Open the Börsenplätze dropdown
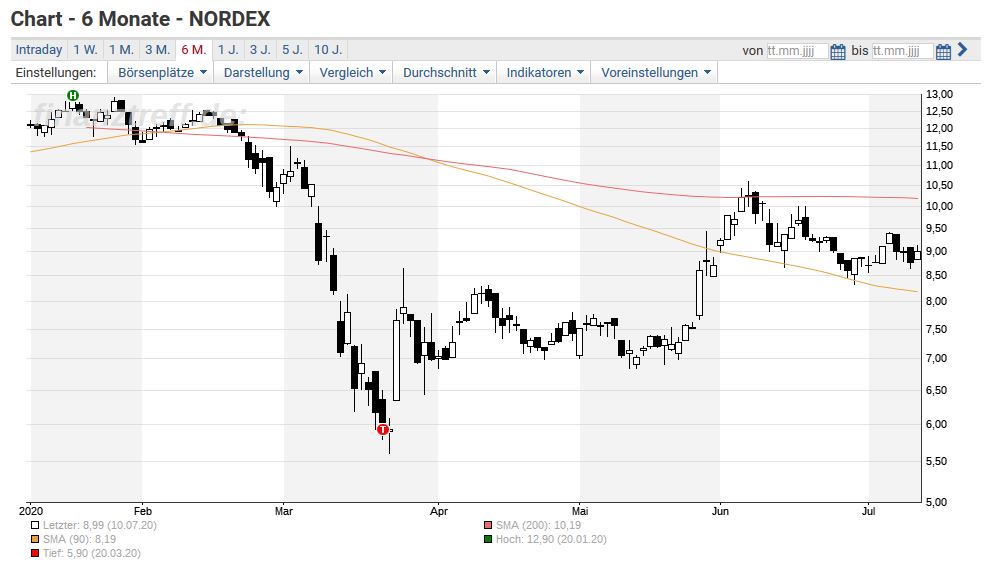Viewport: 996px width, 571px height. pos(161,72)
